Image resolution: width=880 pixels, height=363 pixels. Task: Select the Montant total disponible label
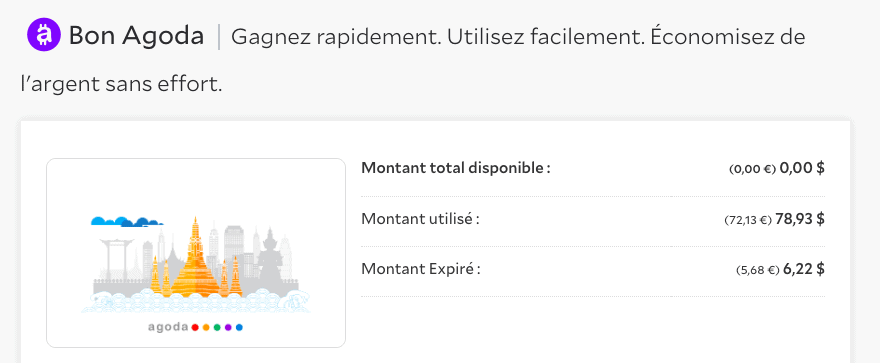tap(456, 168)
